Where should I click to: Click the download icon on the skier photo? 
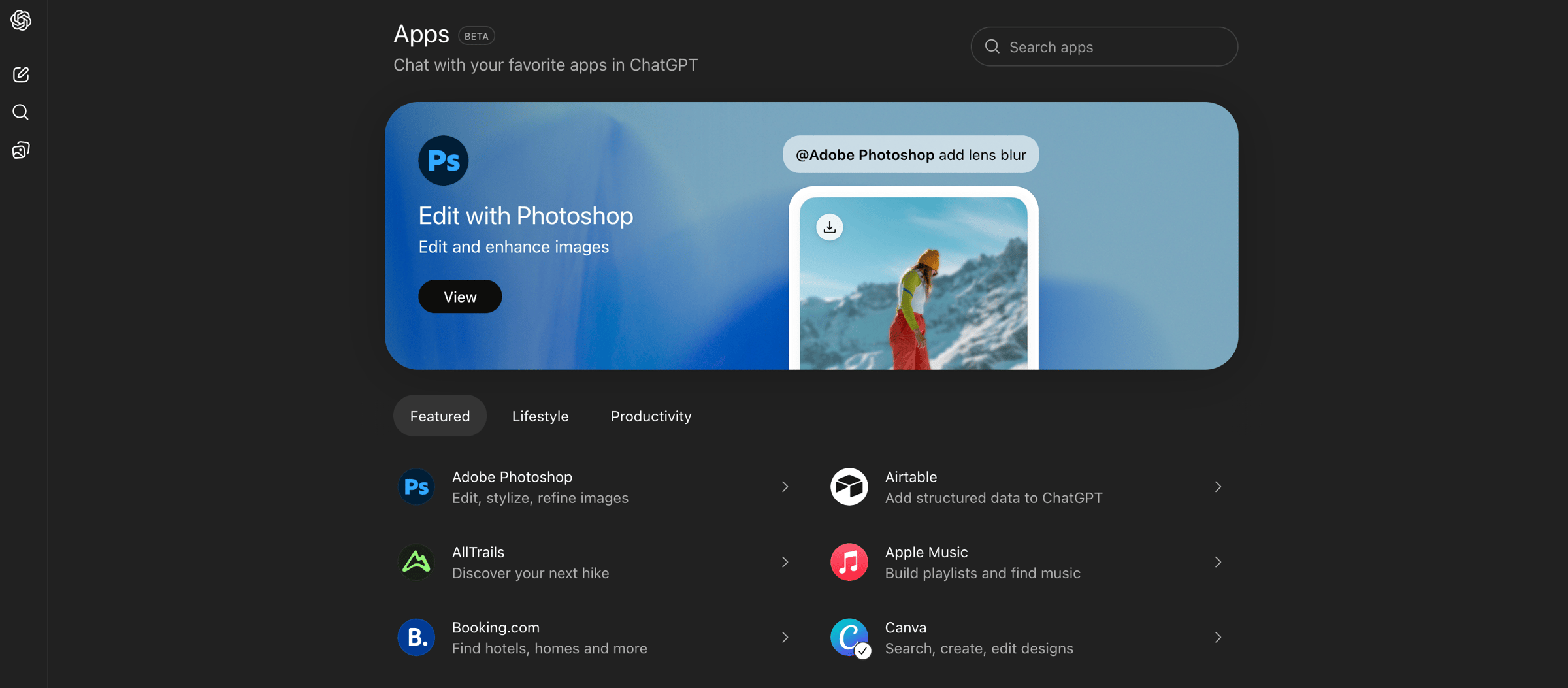829,227
